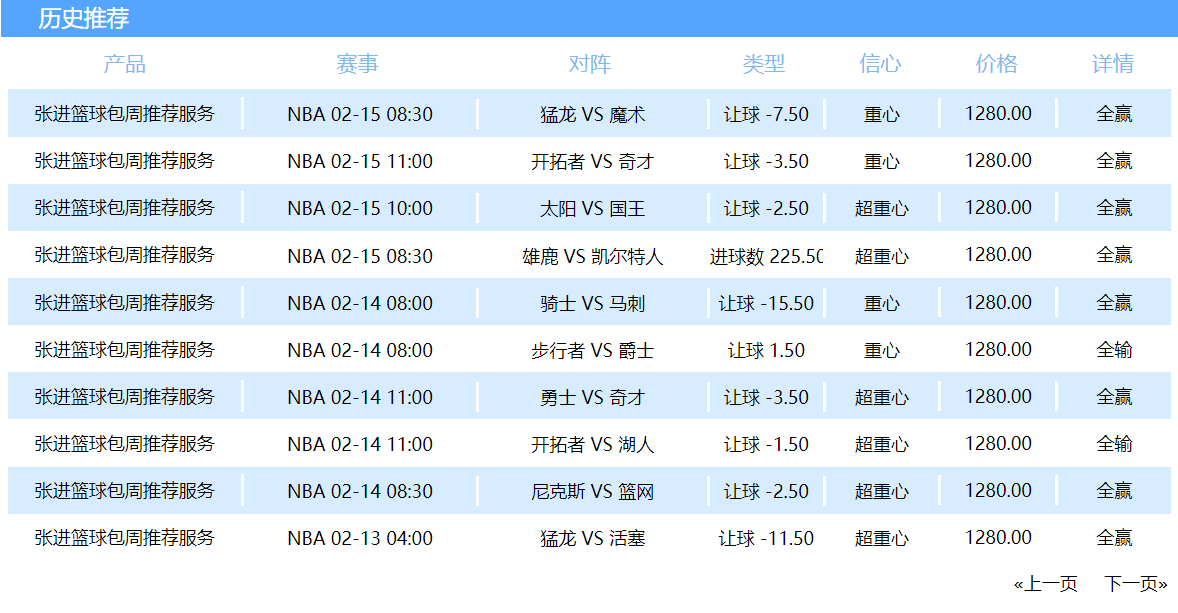Select matchup 雄鹿 VS 凯尔特人

pyautogui.click(x=593, y=256)
